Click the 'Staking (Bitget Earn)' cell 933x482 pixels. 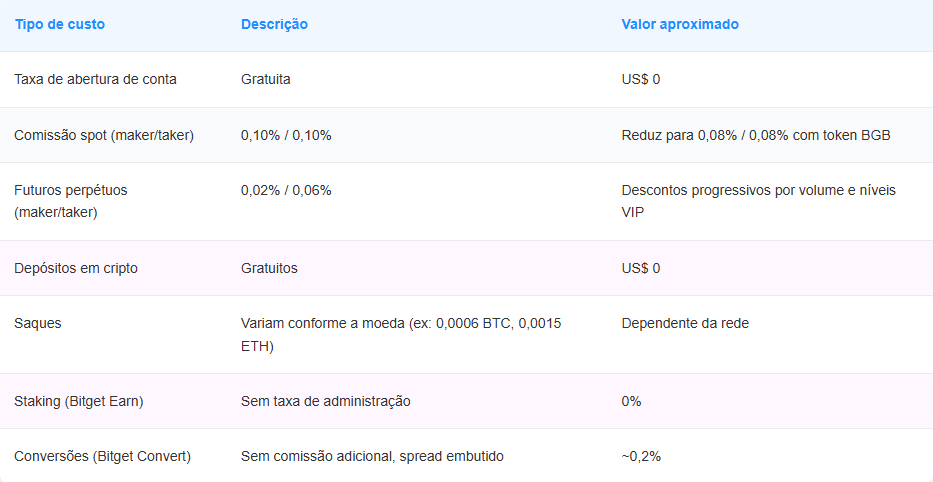(x=79, y=401)
